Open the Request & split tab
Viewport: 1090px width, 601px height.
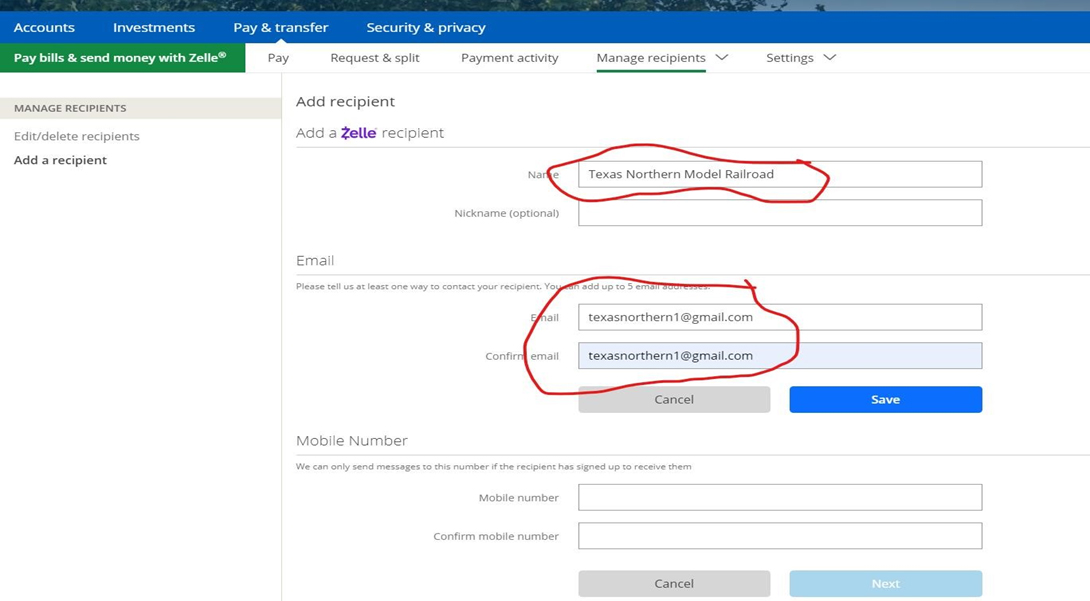(x=375, y=58)
